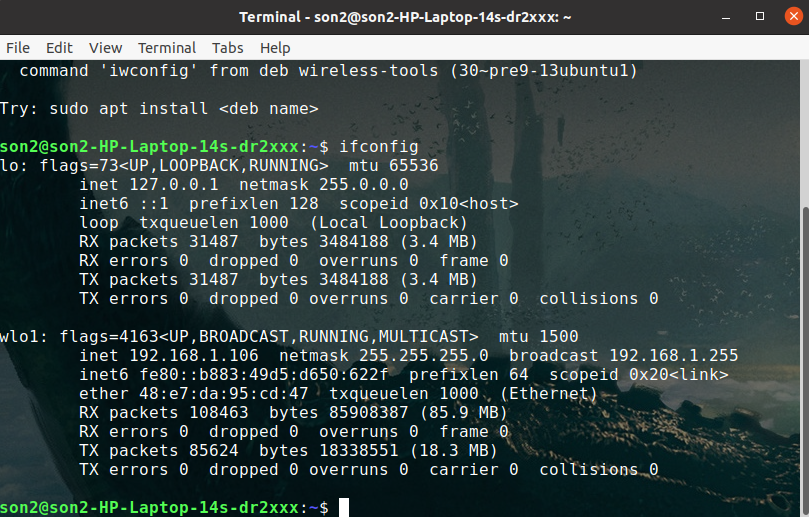
Task: Click 'scopeid 0x20<link>' text
Action: 639,375
